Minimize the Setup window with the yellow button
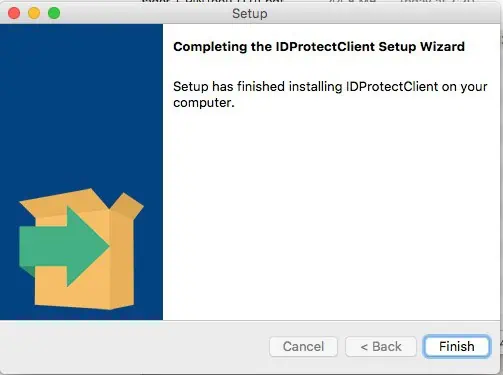 [x=34, y=13]
